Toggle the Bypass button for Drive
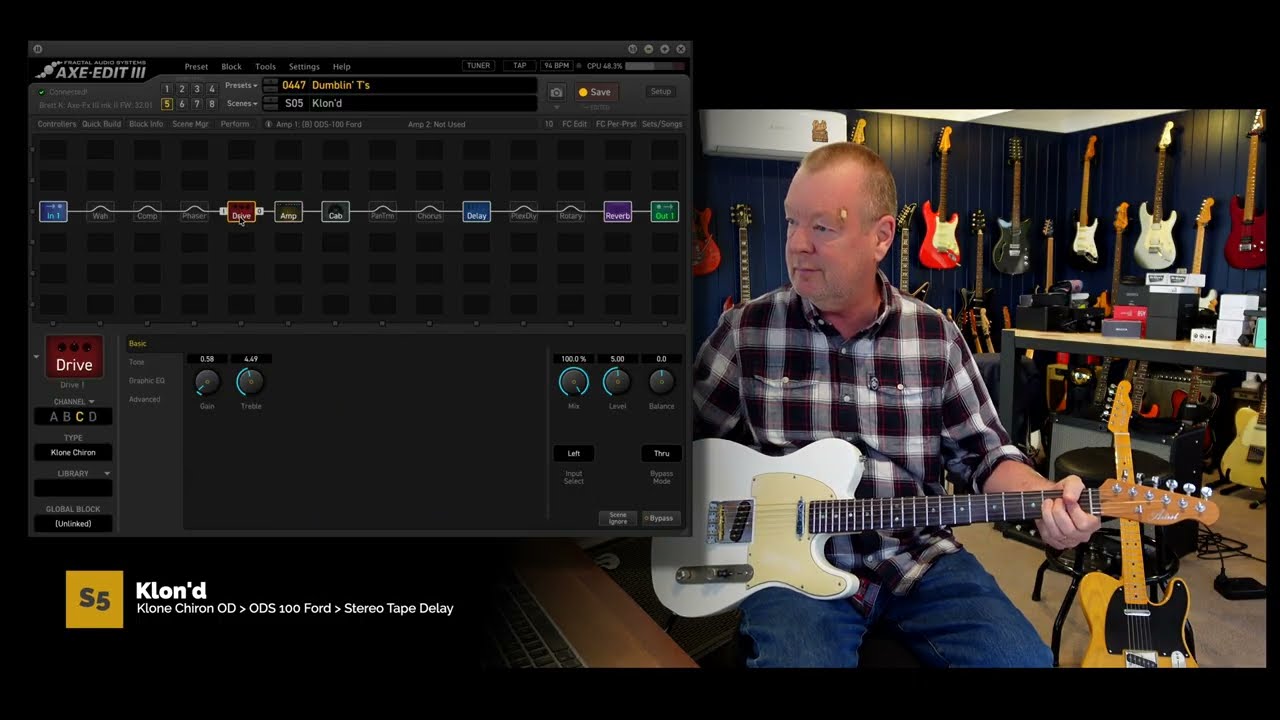1280x720 pixels. coord(660,518)
